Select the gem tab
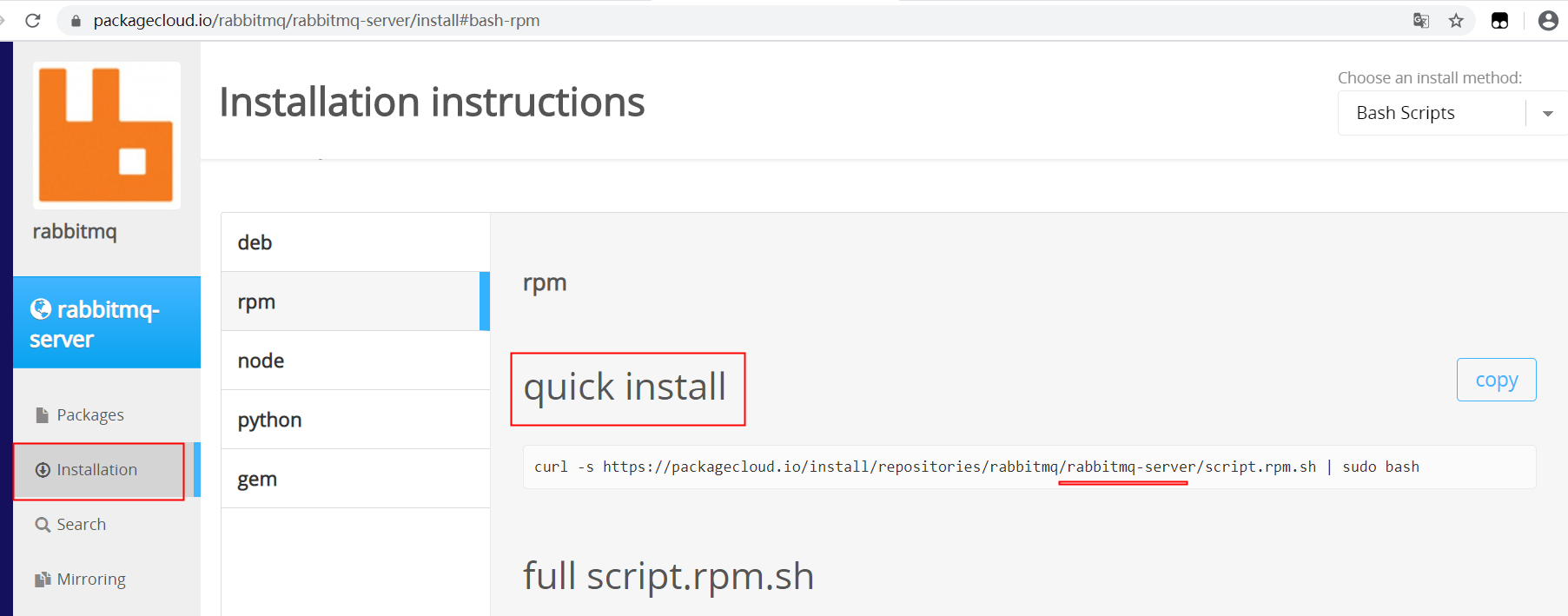Image resolution: width=1568 pixels, height=616 pixels. point(355,479)
